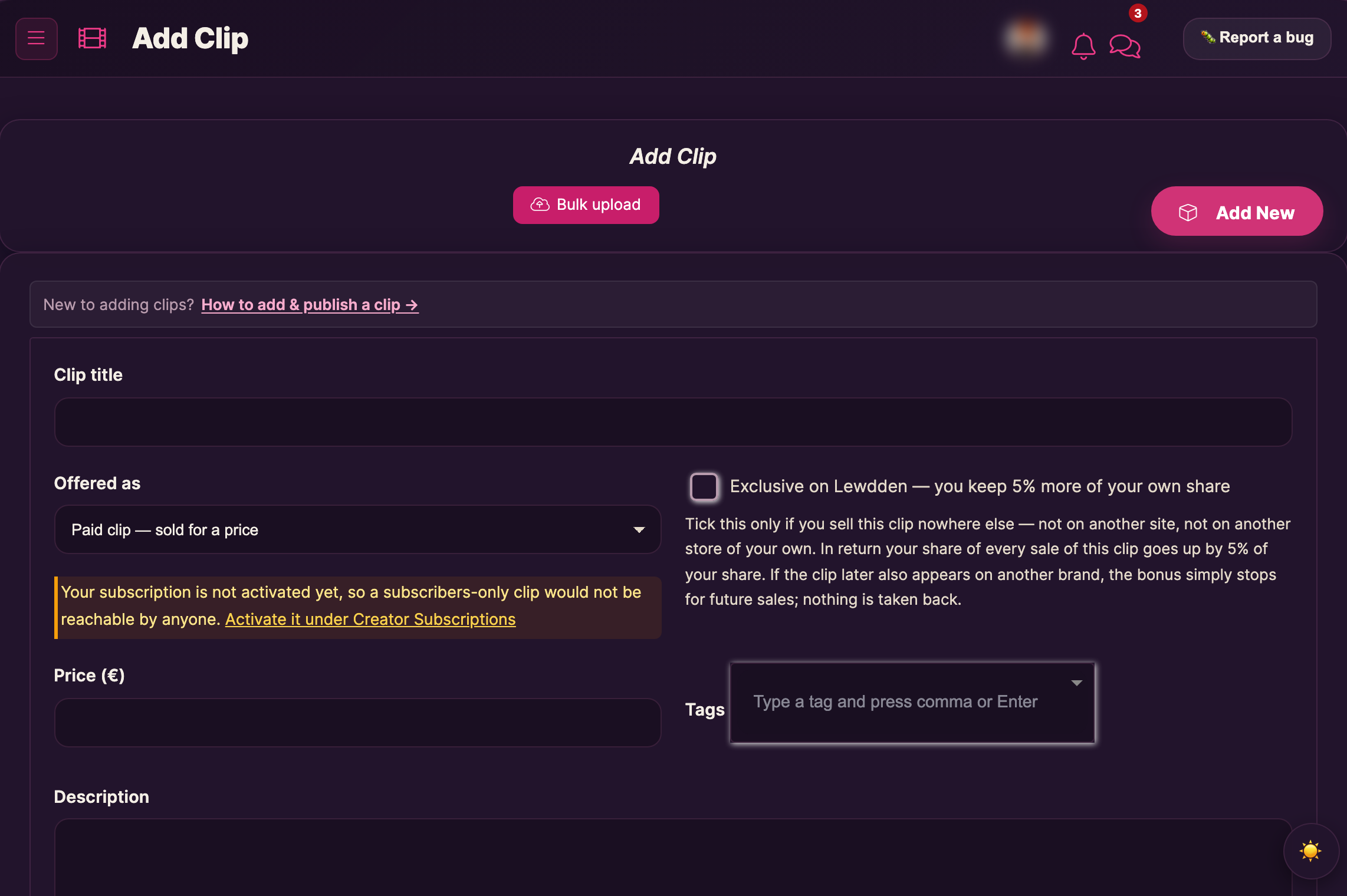Click the film strip clips icon
Screen dimensions: 1347x896
pos(92,38)
